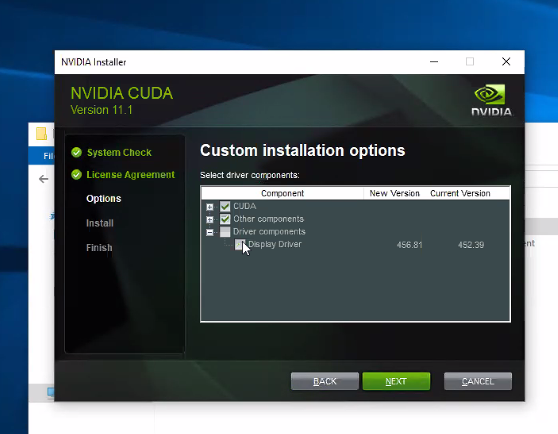The image size is (558, 434).
Task: Click the Component column header
Action: 283,193
